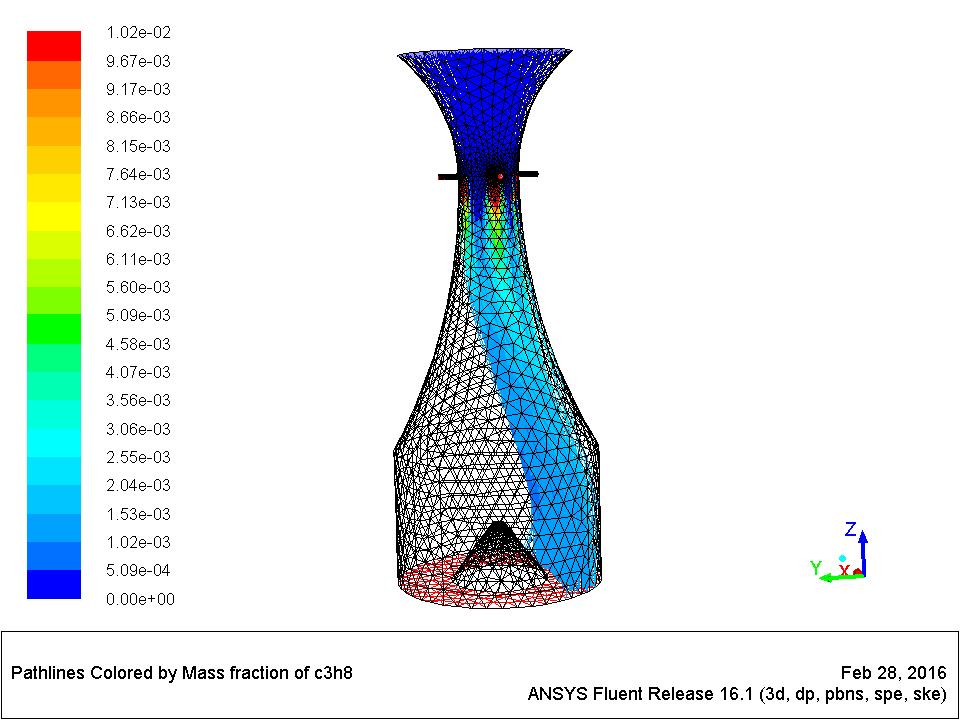The width and height of the screenshot is (960, 720).
Task: Click the legend value 5.09e-03
Action: coord(138,316)
